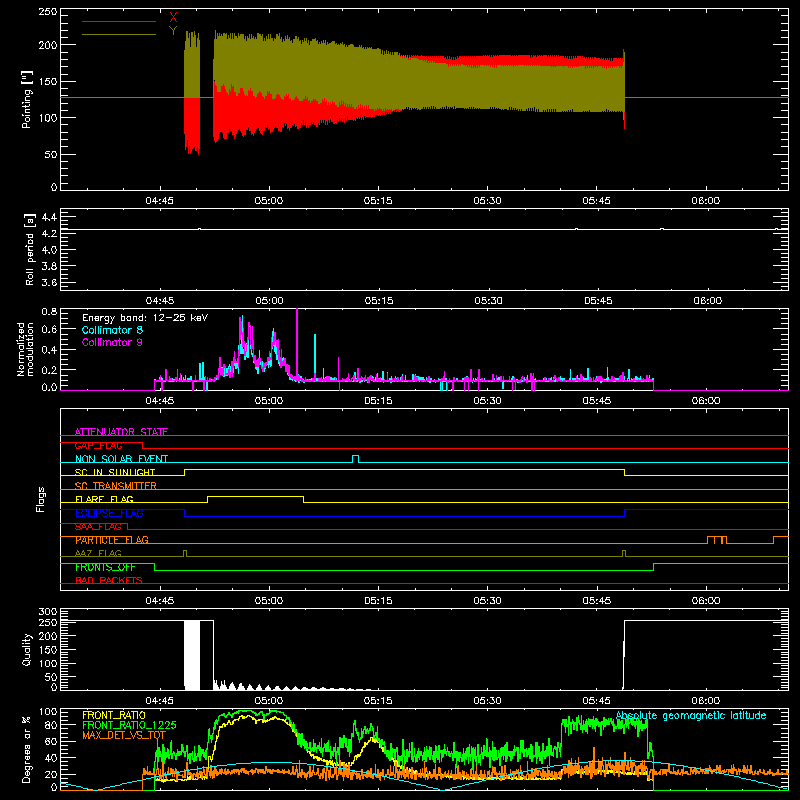Image resolution: width=800 pixels, height=800 pixels.
Task: Click the ATTENUATOR_STATE flag label
Action: [x=121, y=432]
